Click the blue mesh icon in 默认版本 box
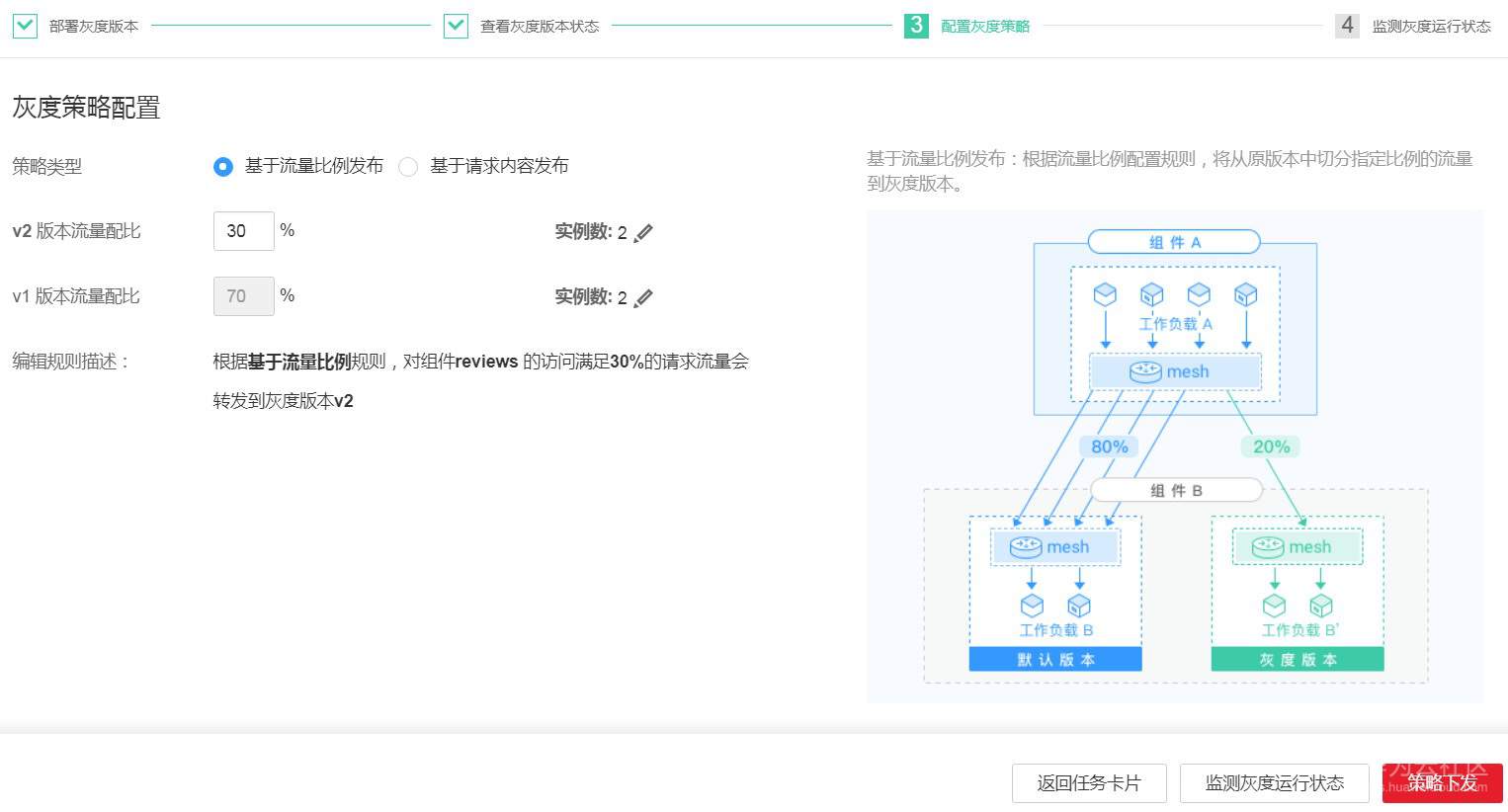Viewport: 1508px width, 812px height. click(x=1026, y=547)
